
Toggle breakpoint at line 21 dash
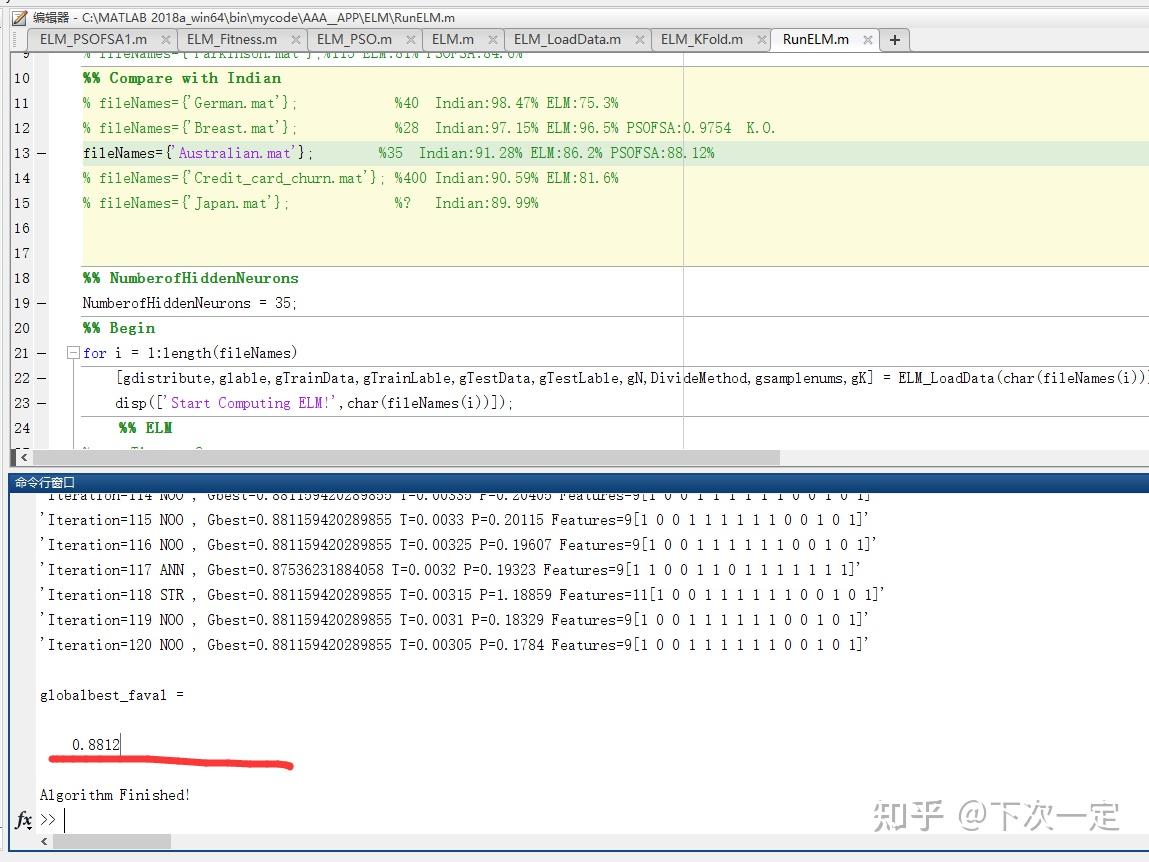pyautogui.click(x=42, y=353)
